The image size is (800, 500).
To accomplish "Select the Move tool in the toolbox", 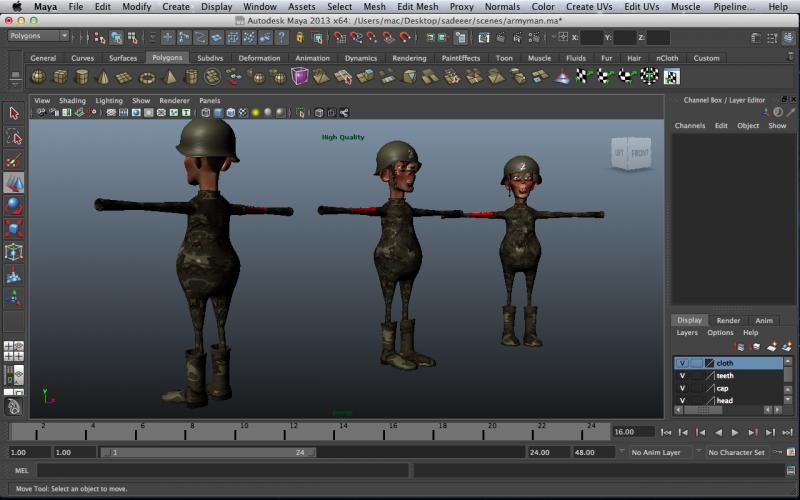I will click(14, 184).
